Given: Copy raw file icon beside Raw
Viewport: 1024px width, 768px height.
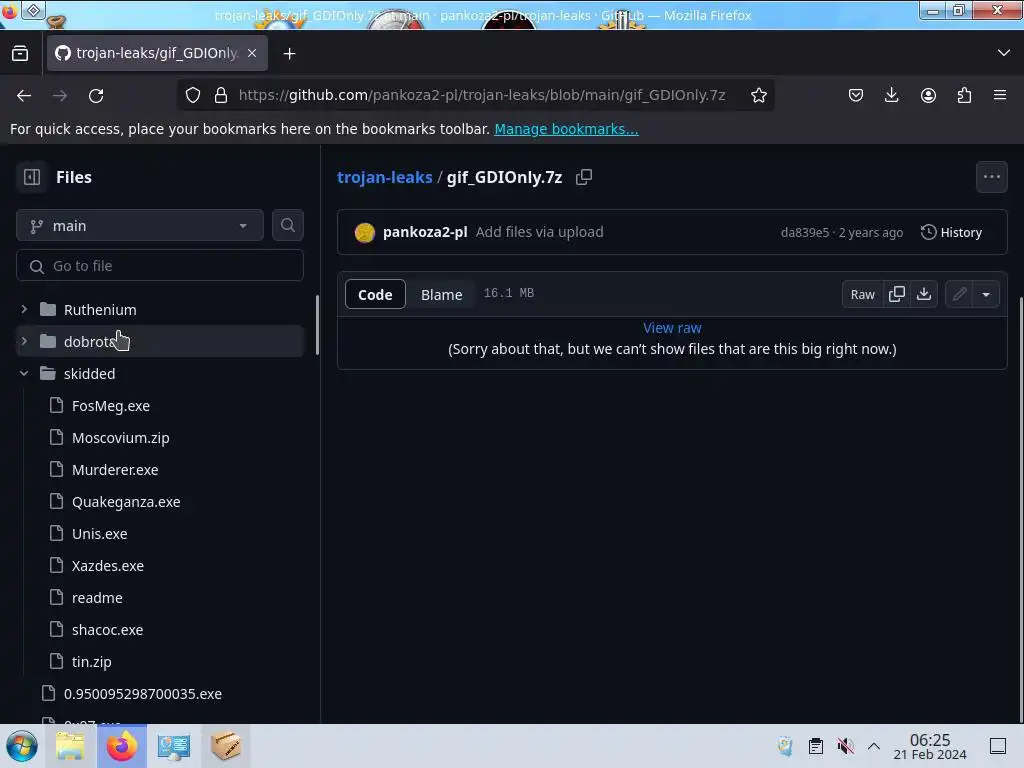Looking at the screenshot, I should [x=897, y=294].
